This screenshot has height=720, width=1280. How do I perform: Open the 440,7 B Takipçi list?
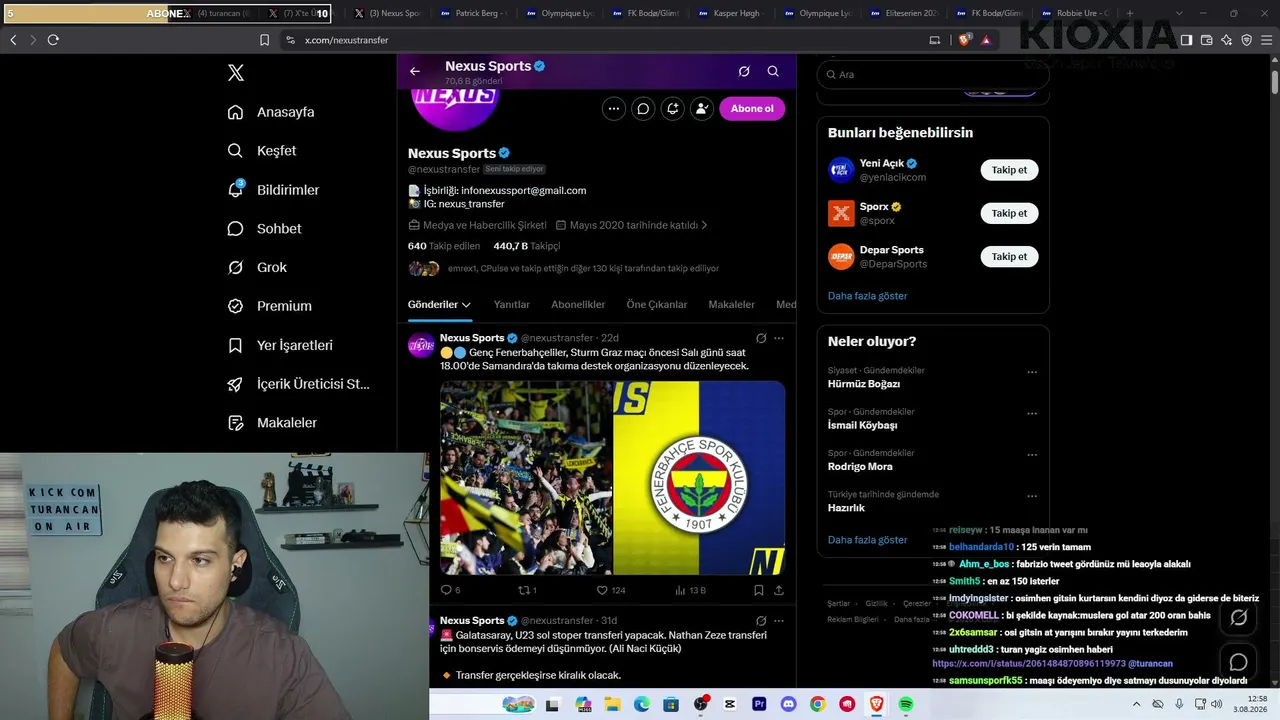click(527, 246)
